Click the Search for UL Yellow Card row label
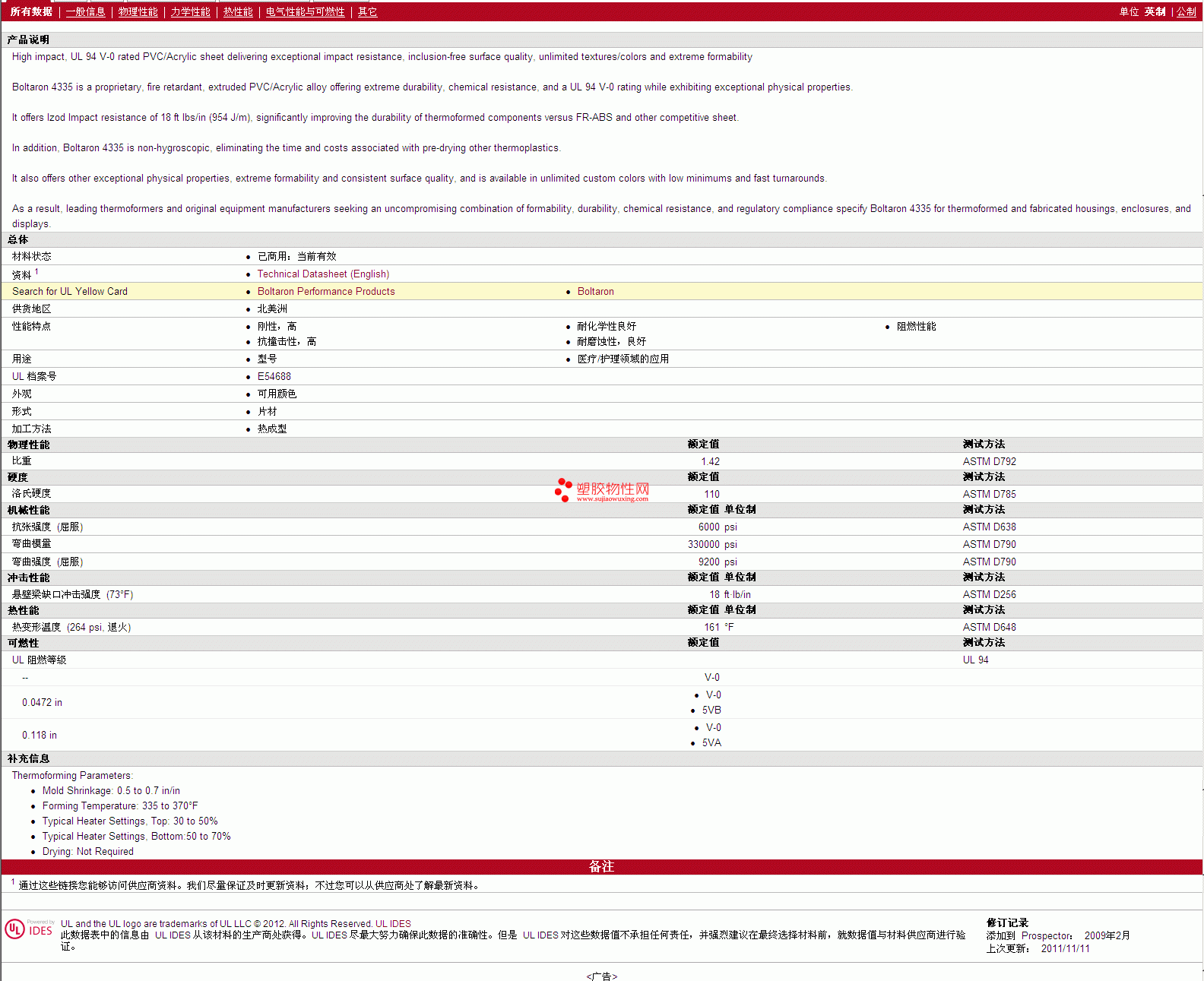Image resolution: width=1204 pixels, height=981 pixels. pos(70,292)
